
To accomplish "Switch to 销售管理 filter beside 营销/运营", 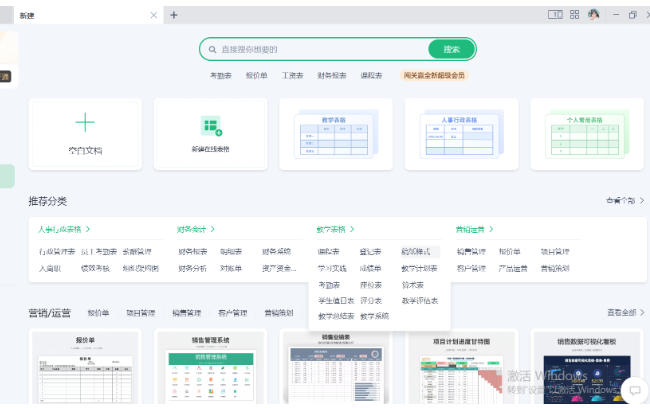I will [187, 313].
